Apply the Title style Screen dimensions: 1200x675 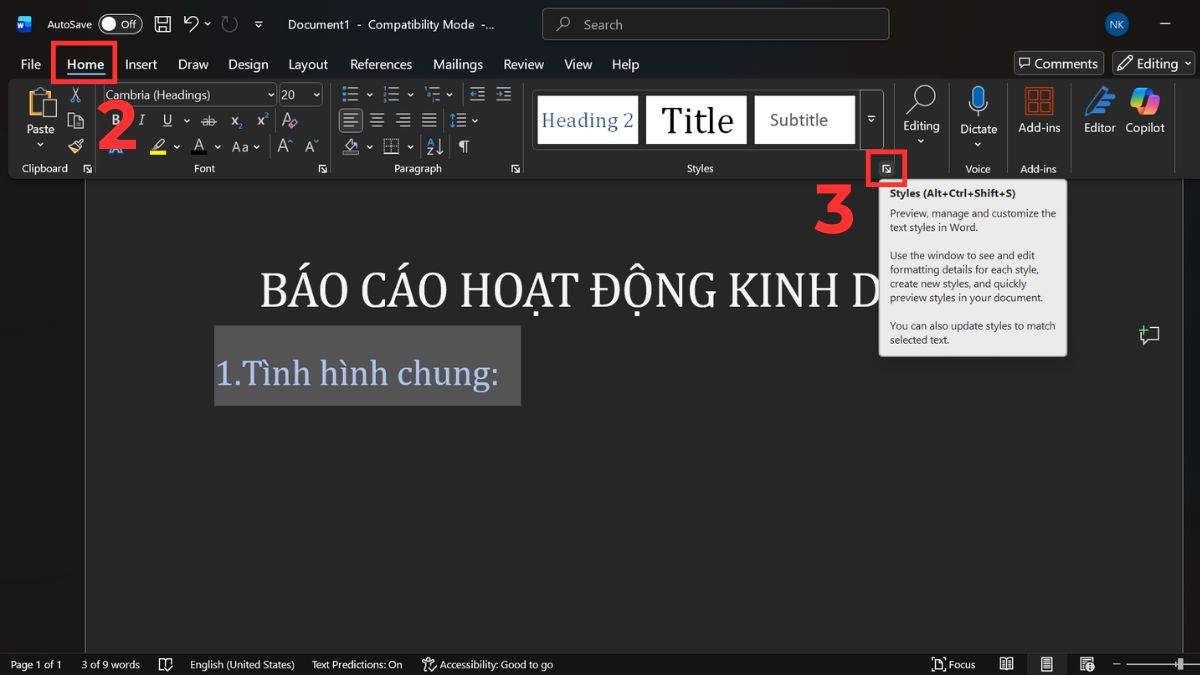[x=696, y=119]
